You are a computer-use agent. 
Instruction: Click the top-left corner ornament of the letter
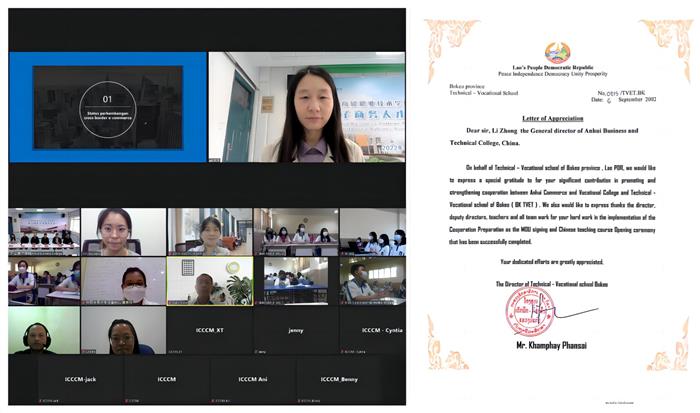[444, 37]
